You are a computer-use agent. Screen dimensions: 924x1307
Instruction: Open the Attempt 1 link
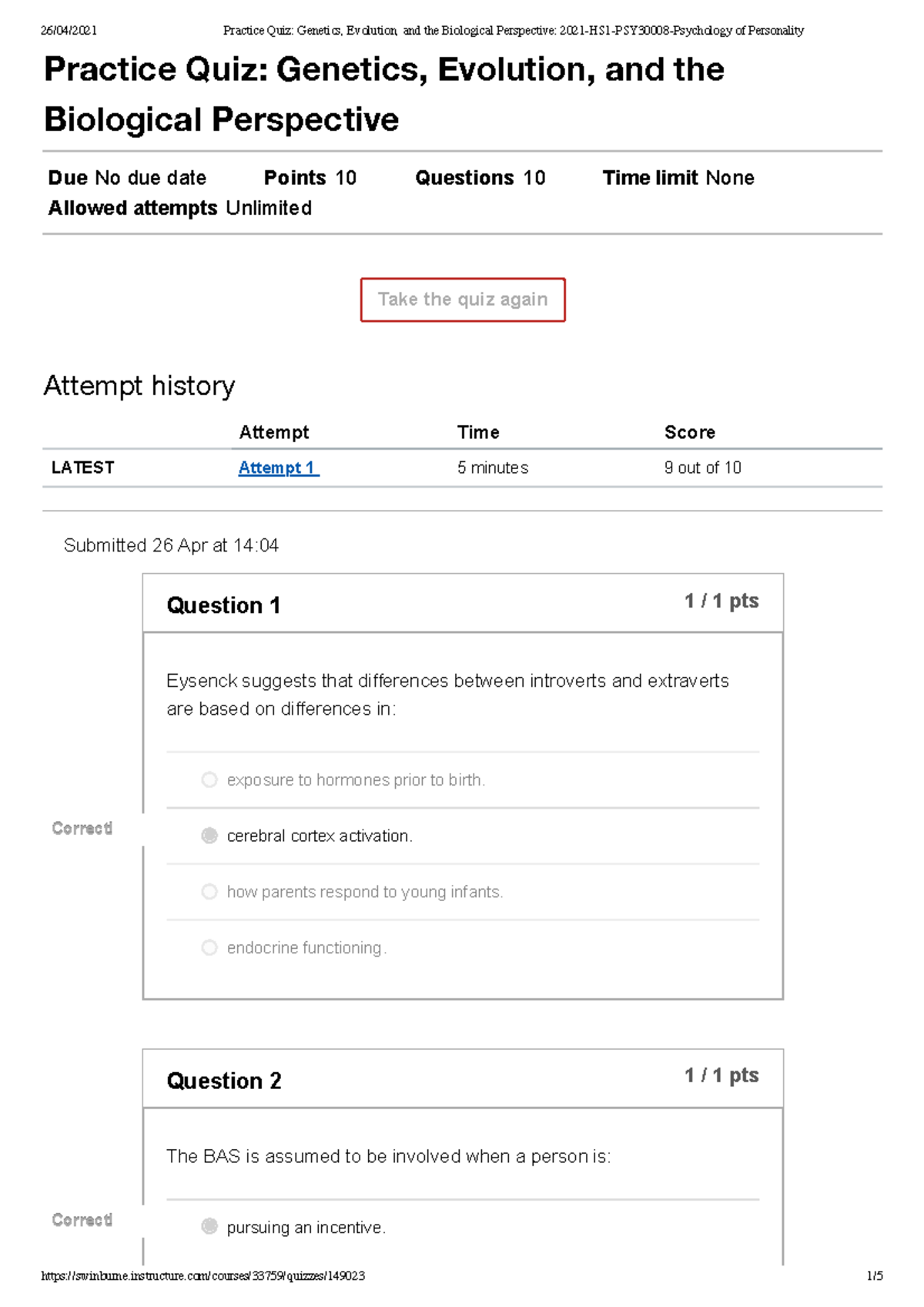(278, 468)
